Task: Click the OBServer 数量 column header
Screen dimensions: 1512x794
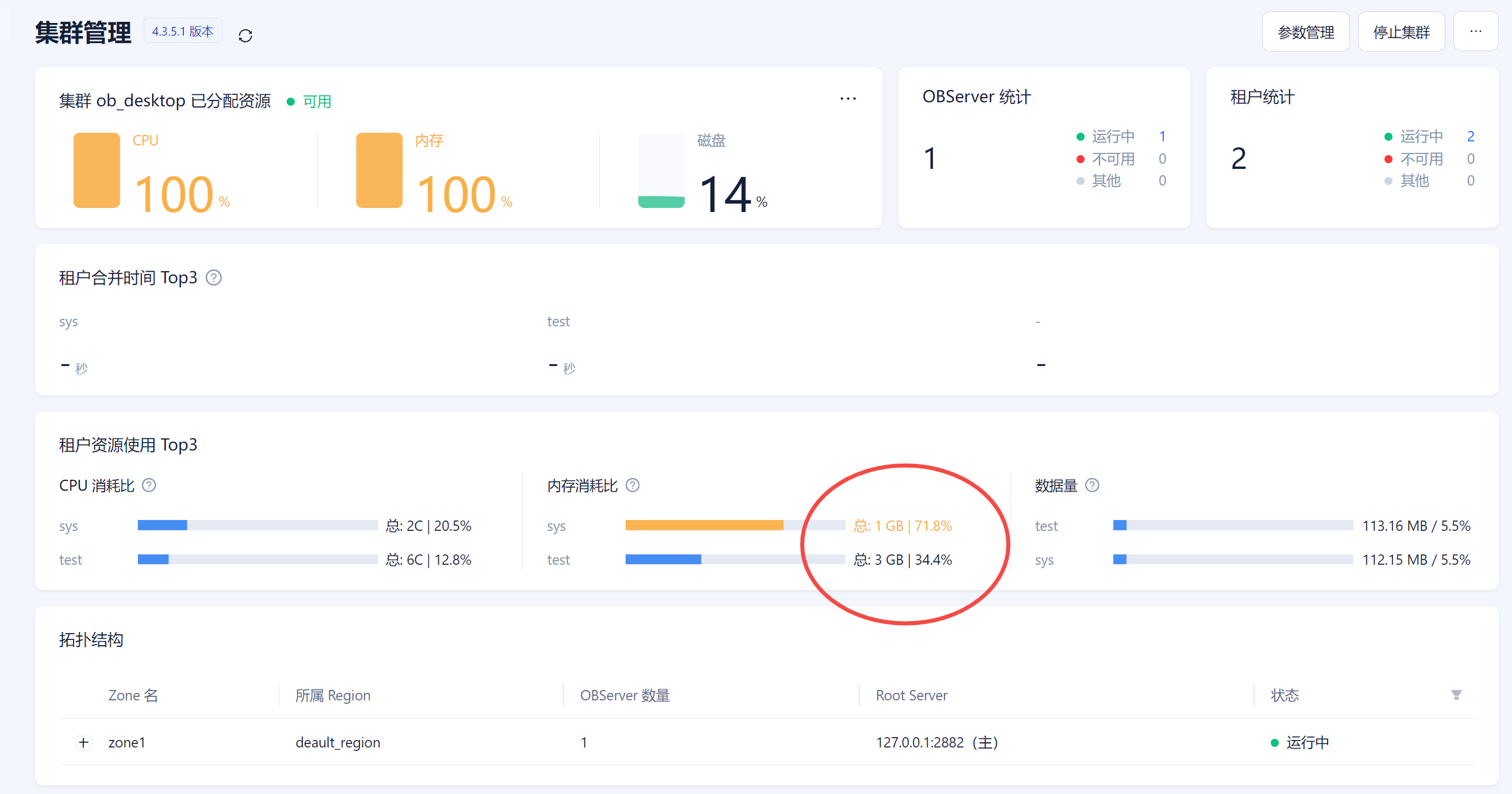Action: [625, 695]
